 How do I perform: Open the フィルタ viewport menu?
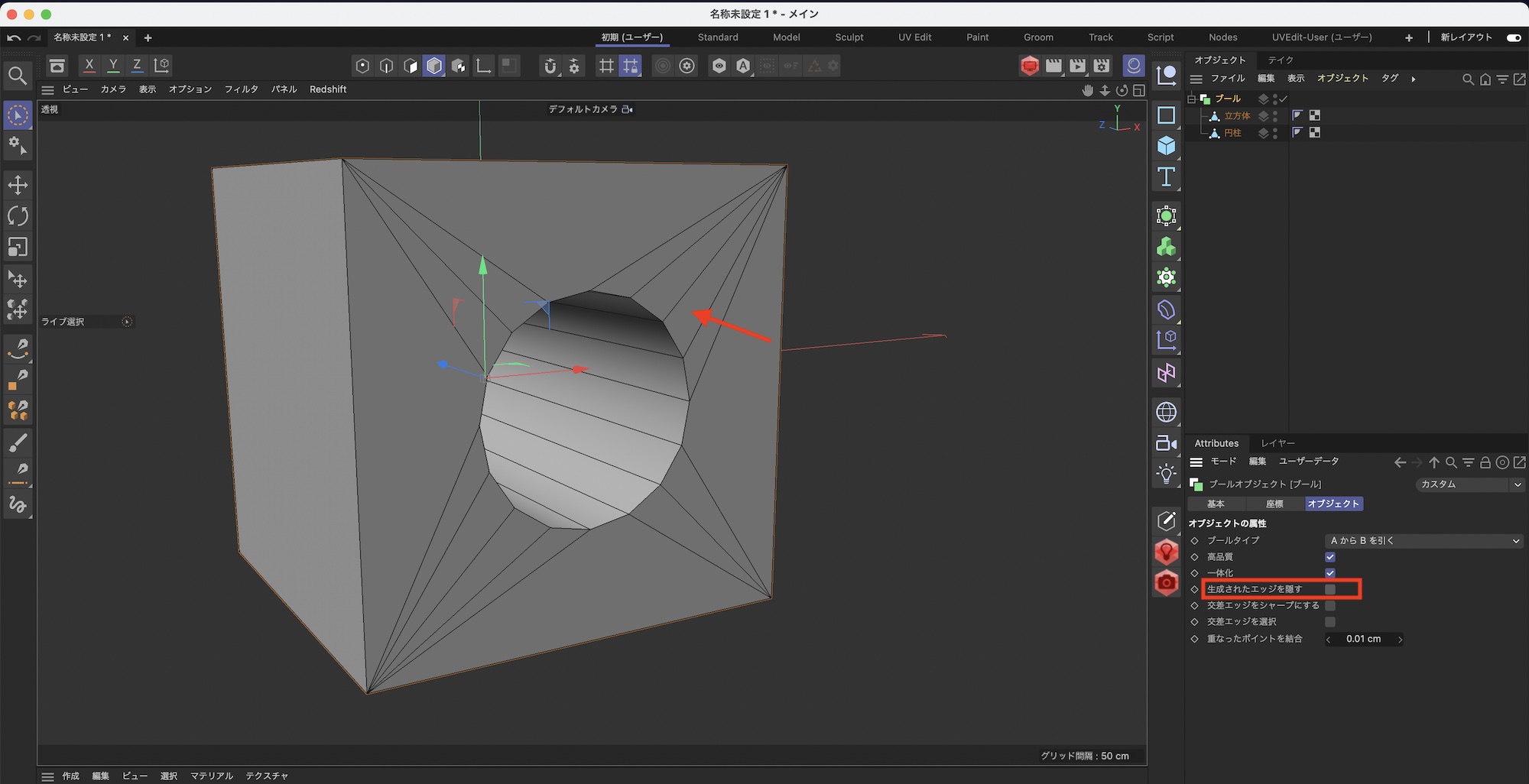click(x=241, y=89)
